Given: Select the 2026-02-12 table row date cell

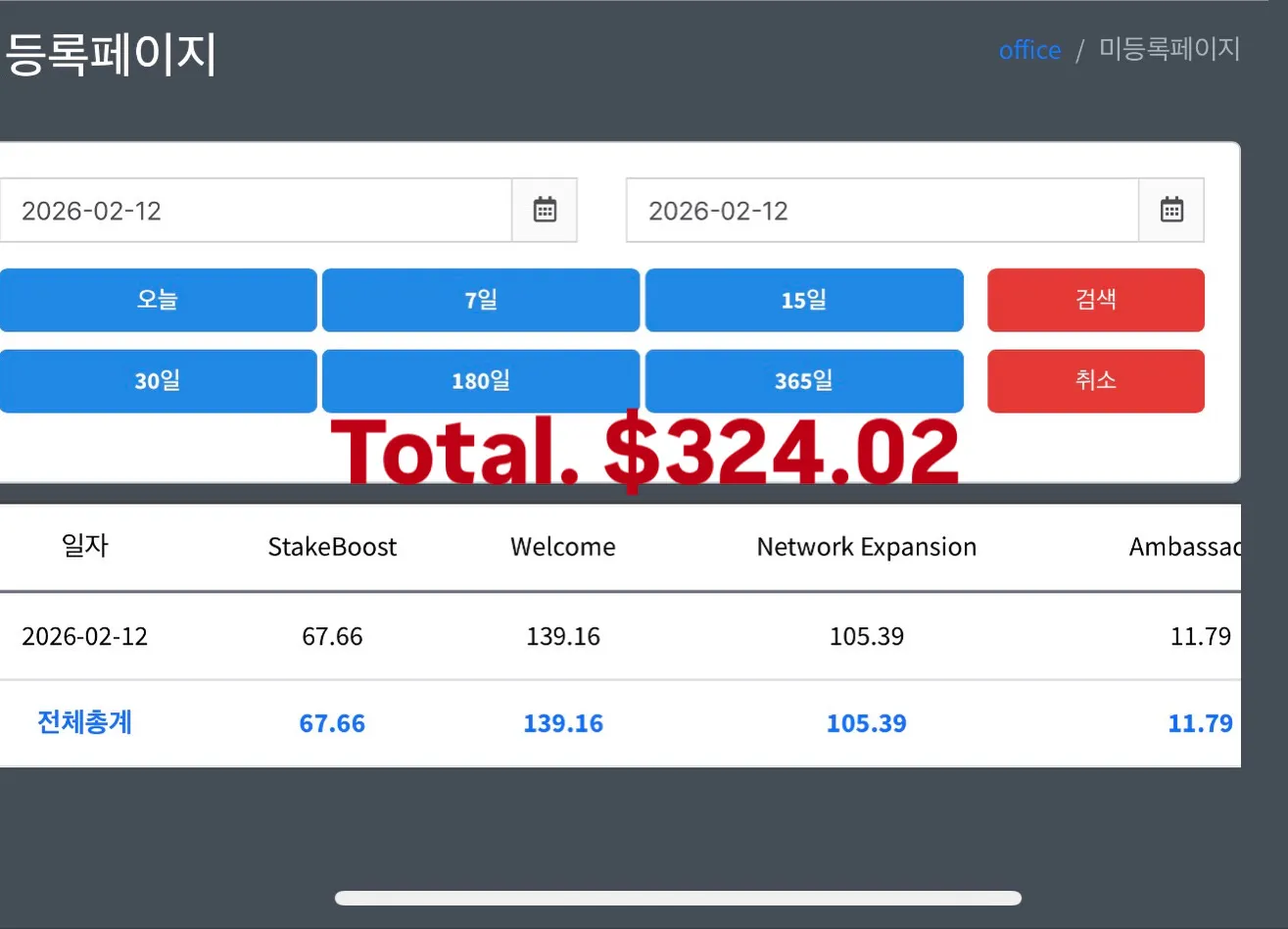Looking at the screenshot, I should coord(85,636).
